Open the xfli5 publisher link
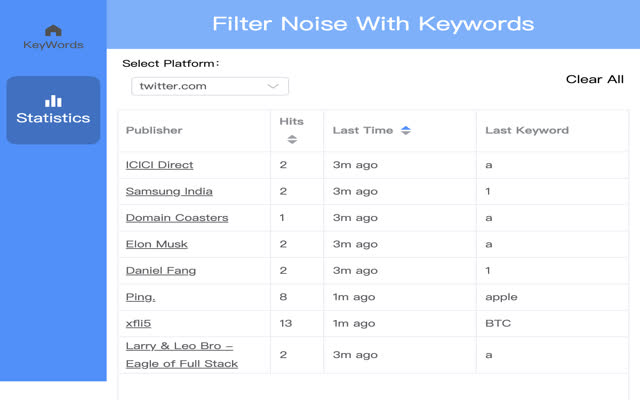 (139, 323)
